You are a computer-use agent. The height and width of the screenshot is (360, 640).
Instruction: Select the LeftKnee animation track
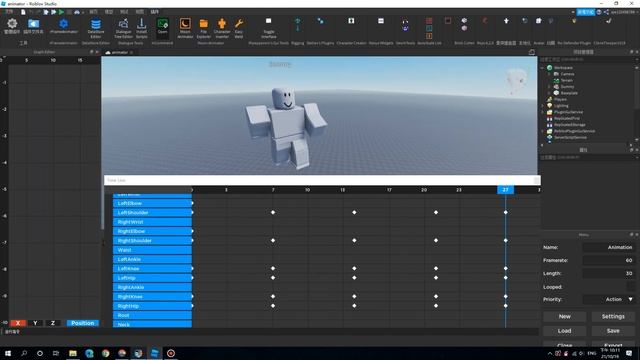click(x=152, y=269)
